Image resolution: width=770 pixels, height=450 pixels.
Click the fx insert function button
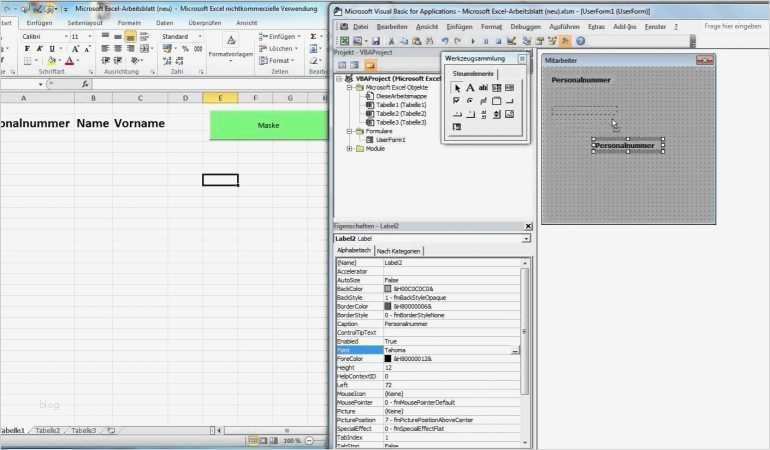click(85, 84)
